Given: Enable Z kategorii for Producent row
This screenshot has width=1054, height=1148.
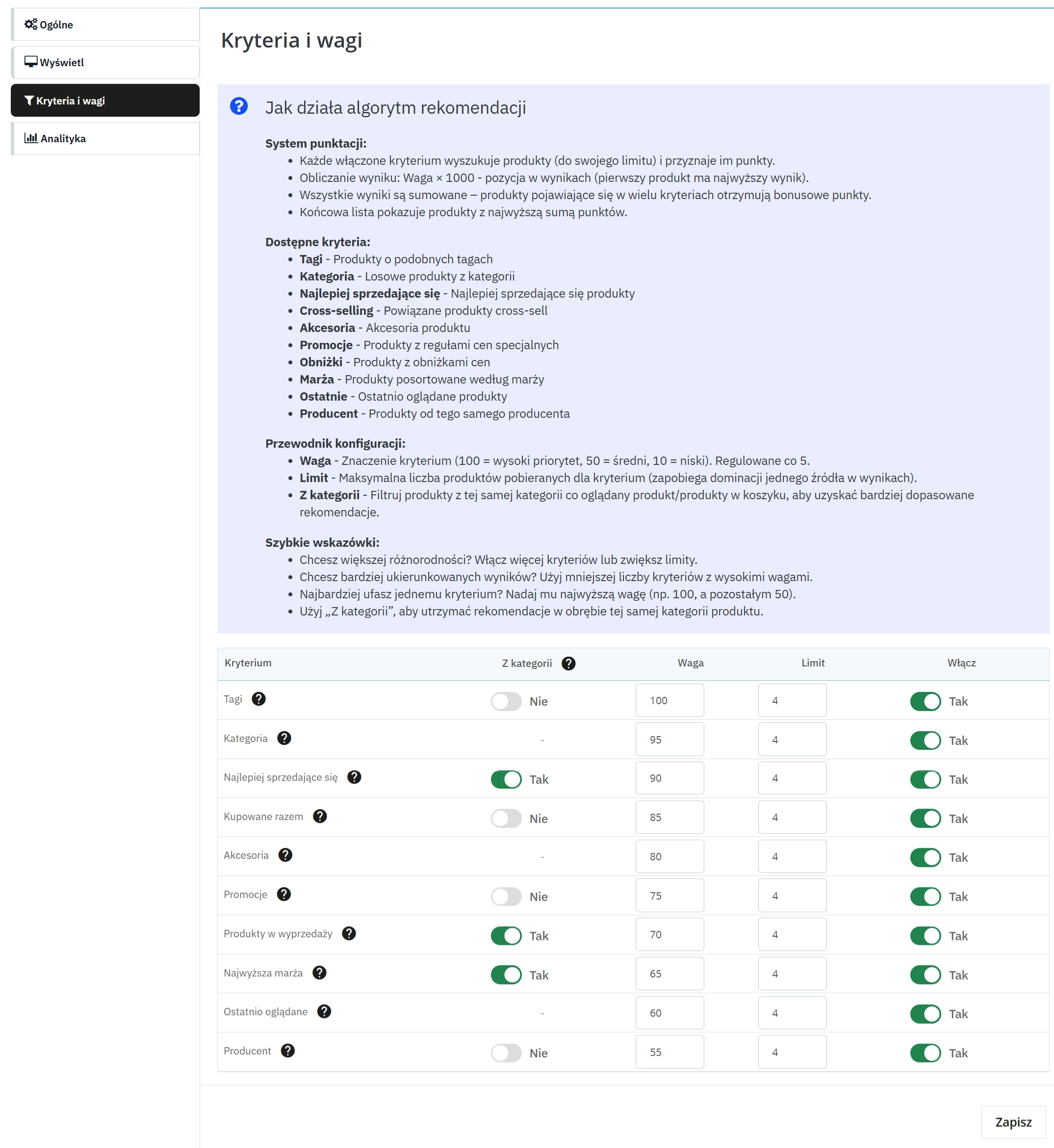Looking at the screenshot, I should (x=507, y=1052).
